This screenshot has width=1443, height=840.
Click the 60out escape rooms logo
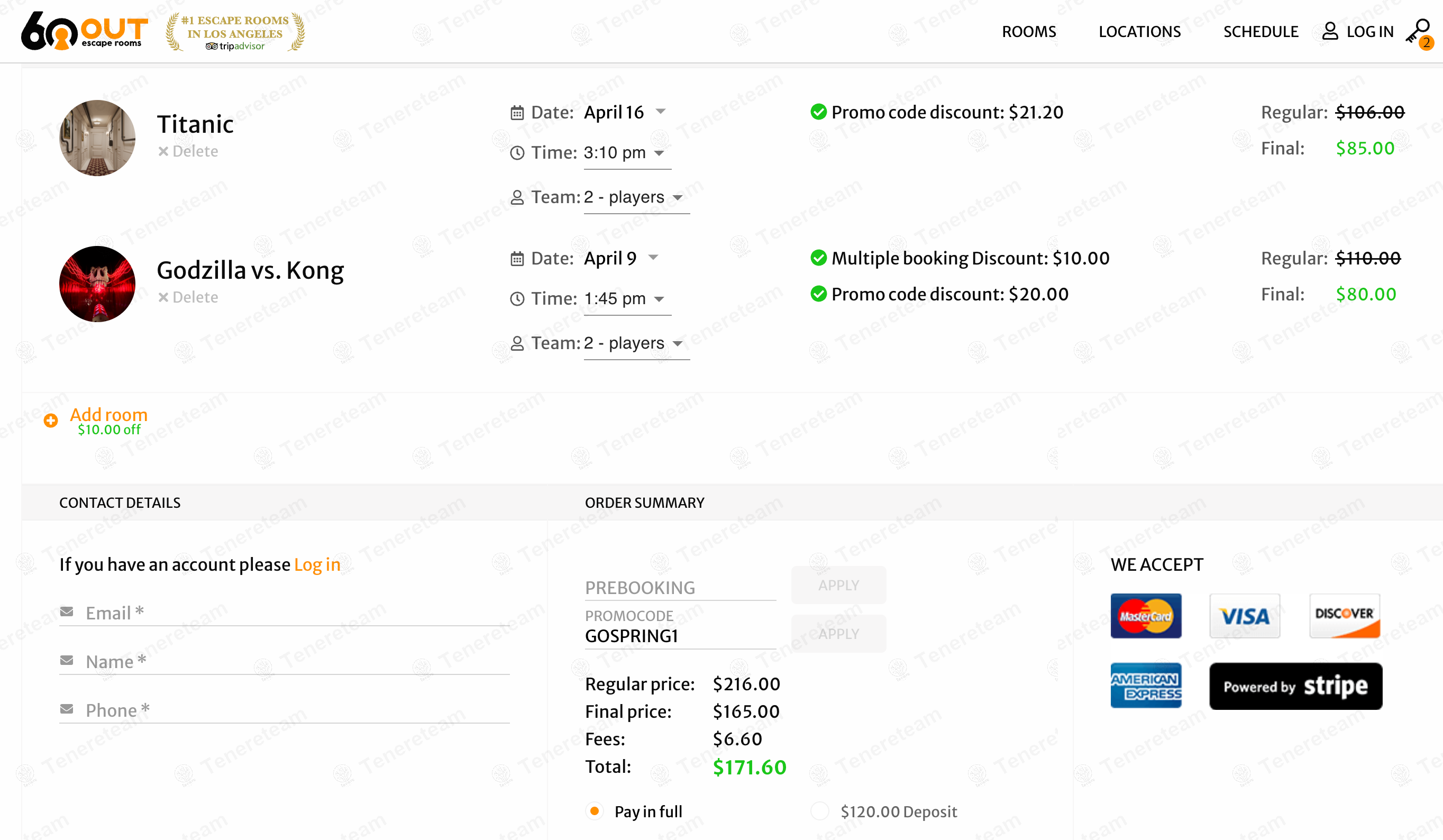[85, 31]
